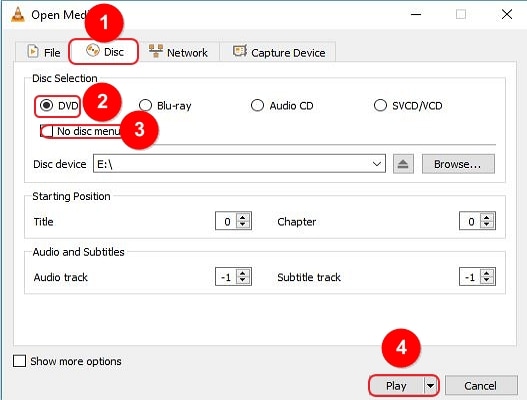Screen dimensions: 527x400
Task: Click the 'Starting Position' group label
Action: (x=71, y=196)
